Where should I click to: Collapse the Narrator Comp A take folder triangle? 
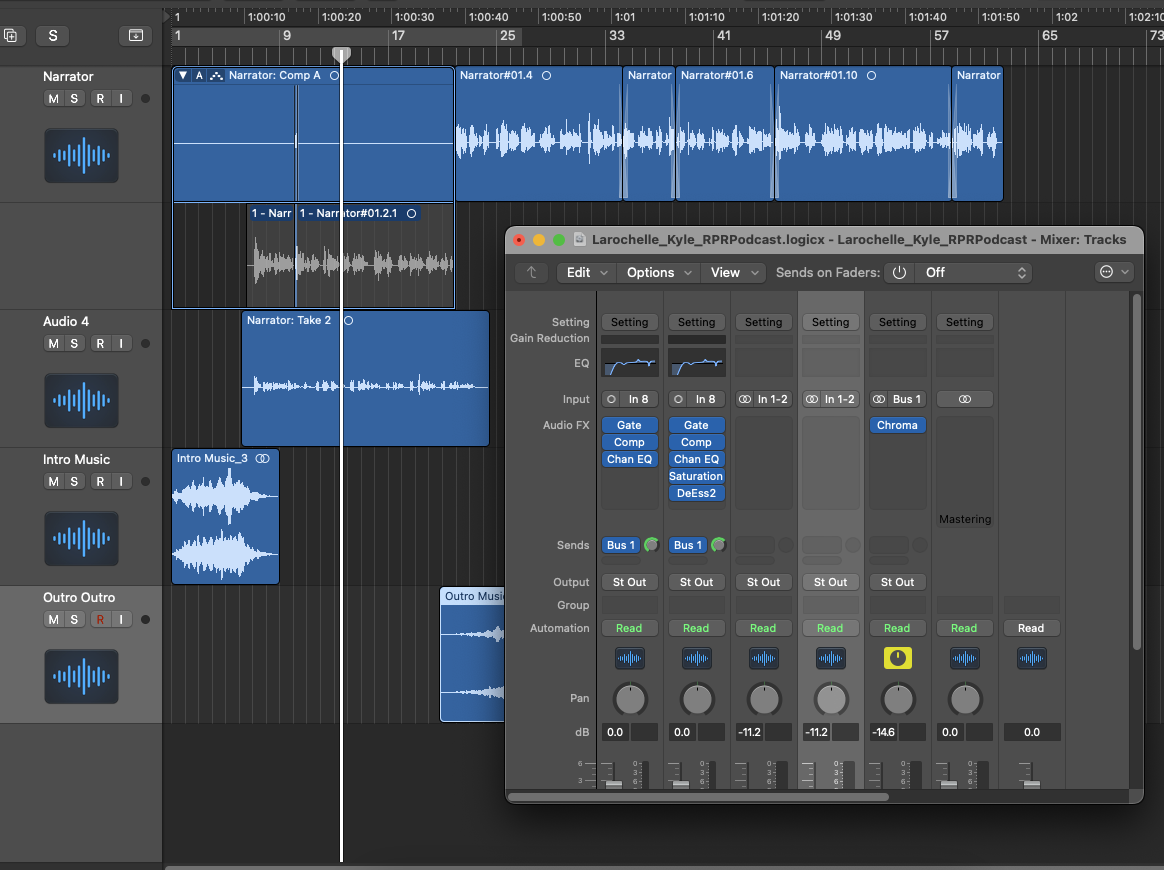pyautogui.click(x=183, y=76)
